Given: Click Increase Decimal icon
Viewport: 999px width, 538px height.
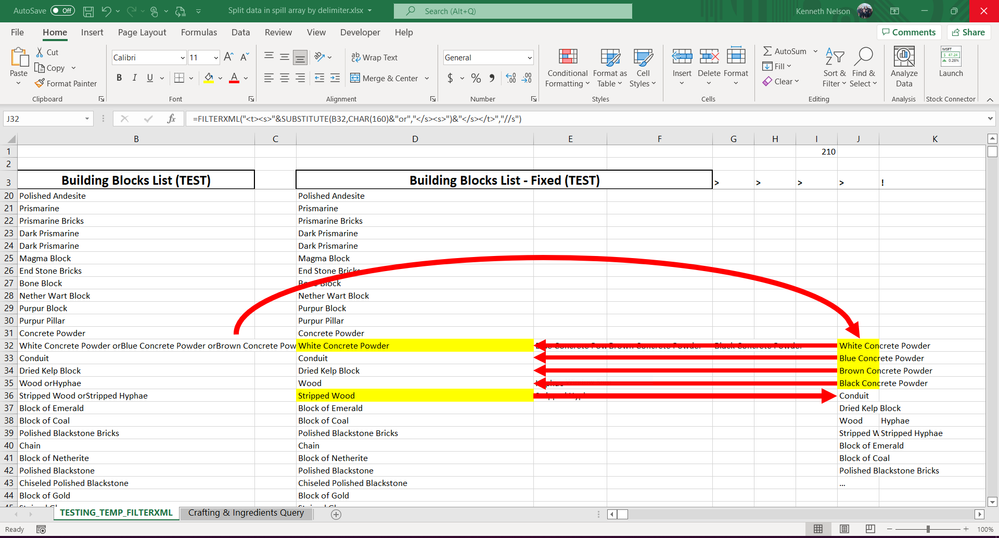Looking at the screenshot, I should (511, 78).
